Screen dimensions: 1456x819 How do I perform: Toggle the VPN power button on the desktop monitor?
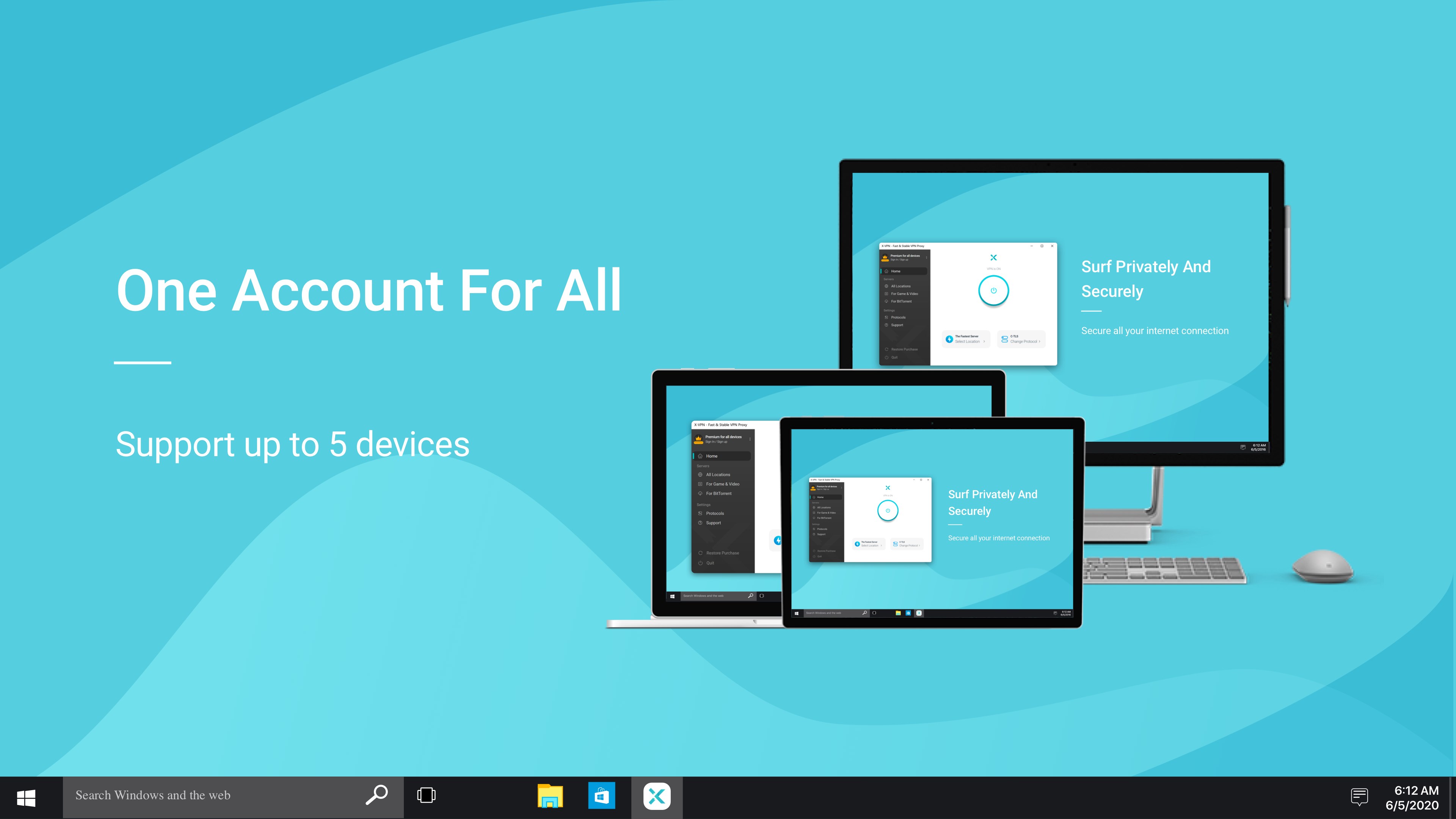pyautogui.click(x=993, y=290)
